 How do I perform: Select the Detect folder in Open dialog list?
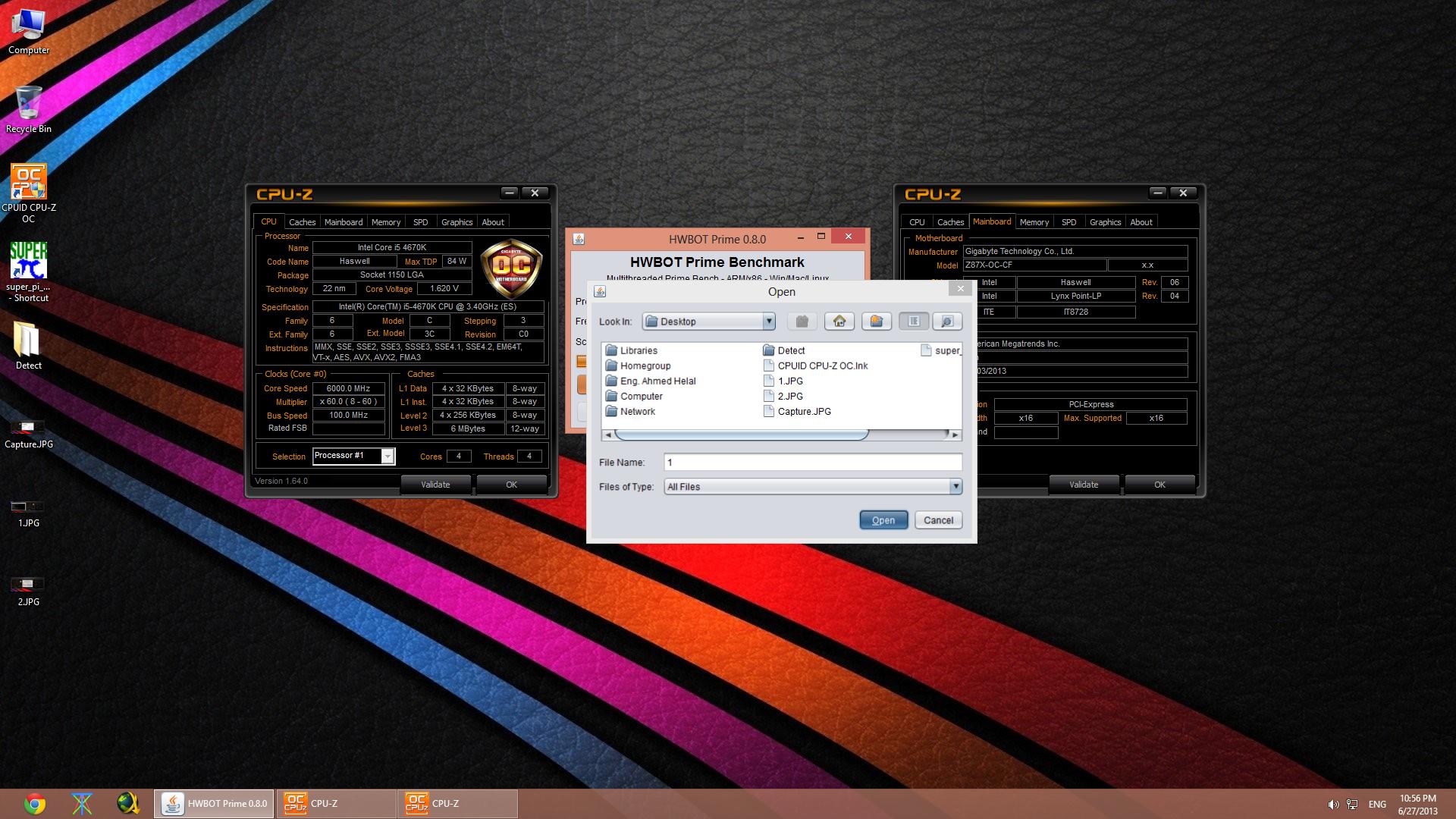783,350
